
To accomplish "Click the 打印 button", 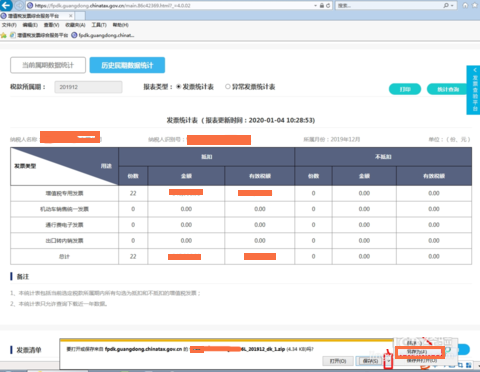I will [x=405, y=89].
